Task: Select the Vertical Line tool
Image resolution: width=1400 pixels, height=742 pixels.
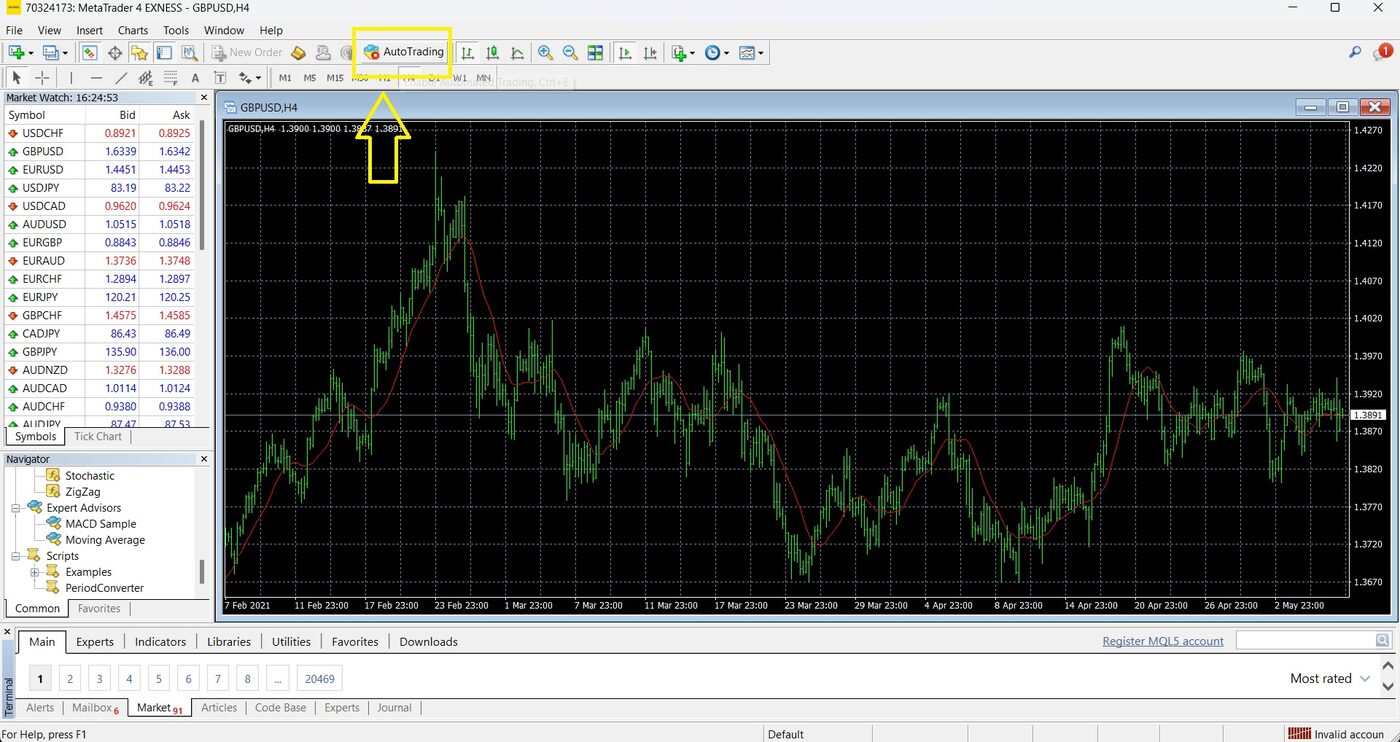Action: pos(71,77)
